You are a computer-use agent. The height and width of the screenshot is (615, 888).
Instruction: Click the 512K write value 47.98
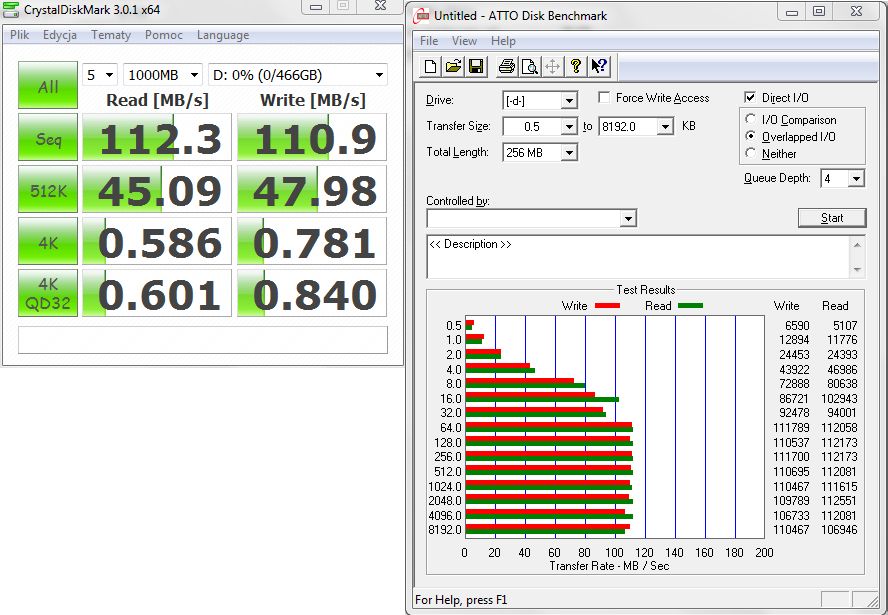coord(312,189)
